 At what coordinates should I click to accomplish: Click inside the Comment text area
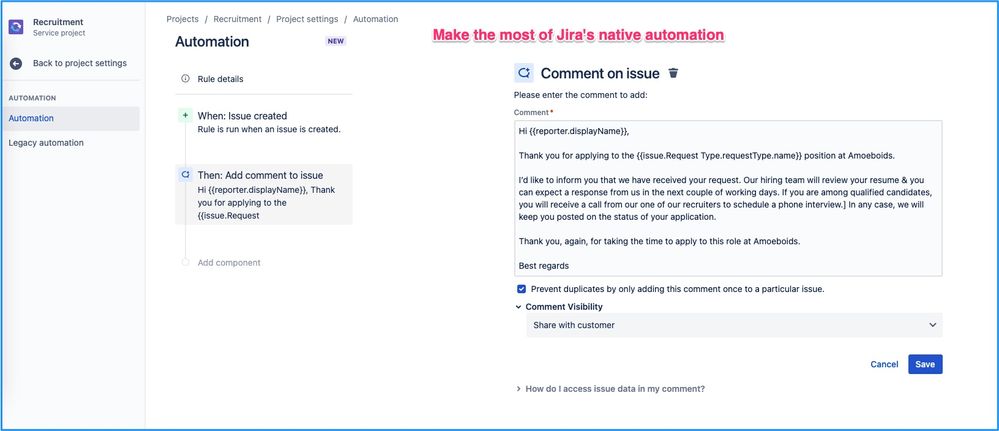tap(728, 198)
